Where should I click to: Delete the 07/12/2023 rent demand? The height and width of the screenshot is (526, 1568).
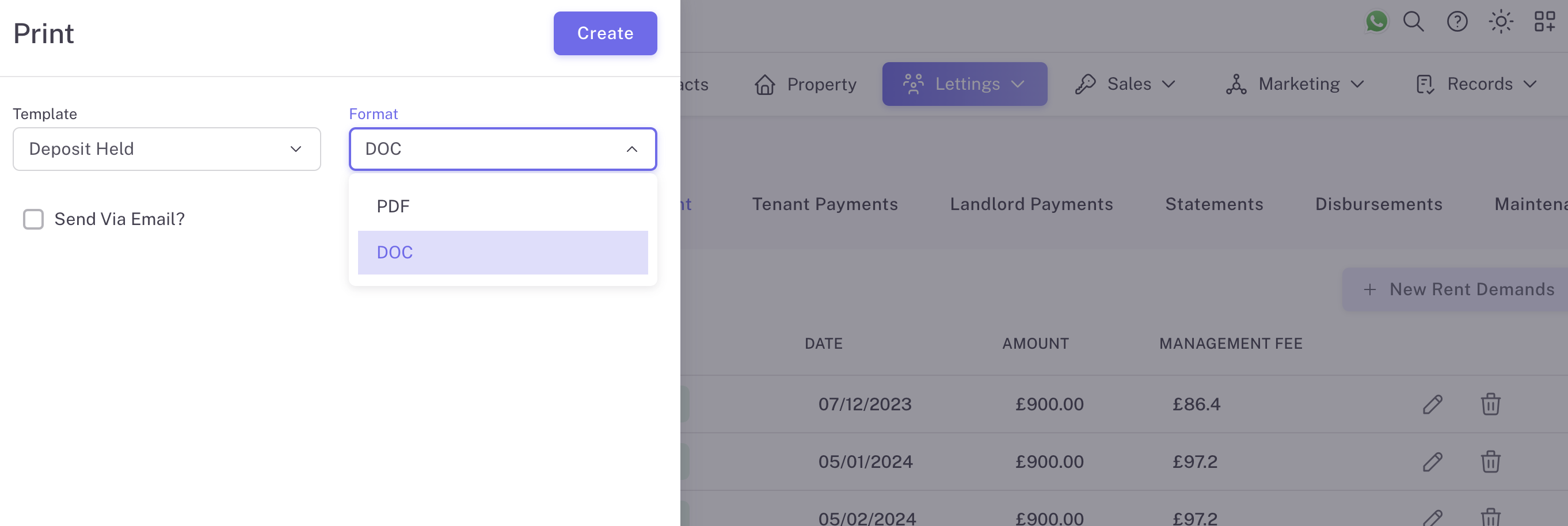(1490, 404)
